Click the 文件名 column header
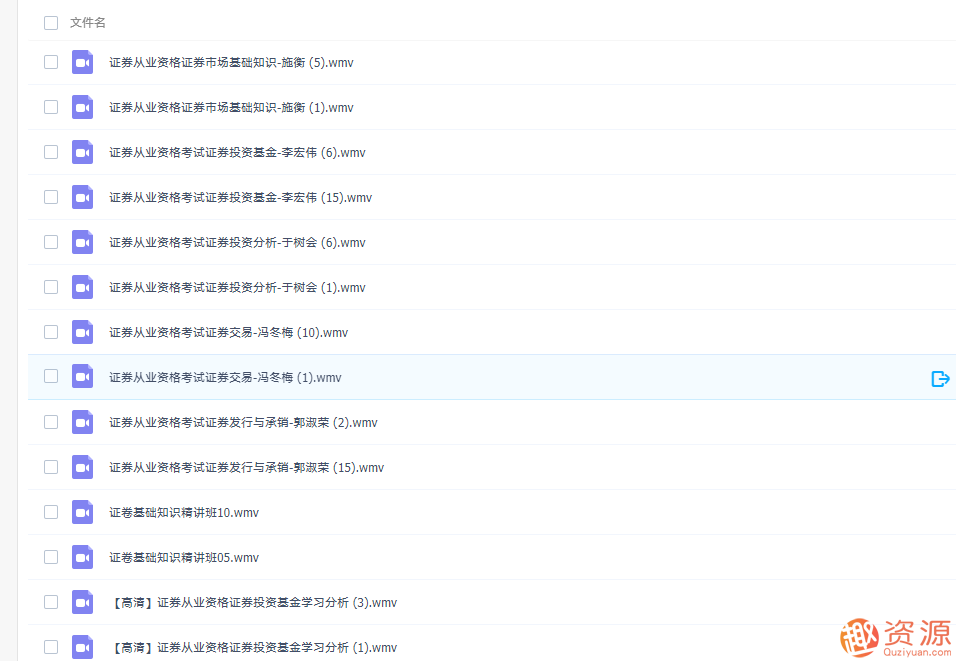This screenshot has width=956, height=661. (x=88, y=23)
